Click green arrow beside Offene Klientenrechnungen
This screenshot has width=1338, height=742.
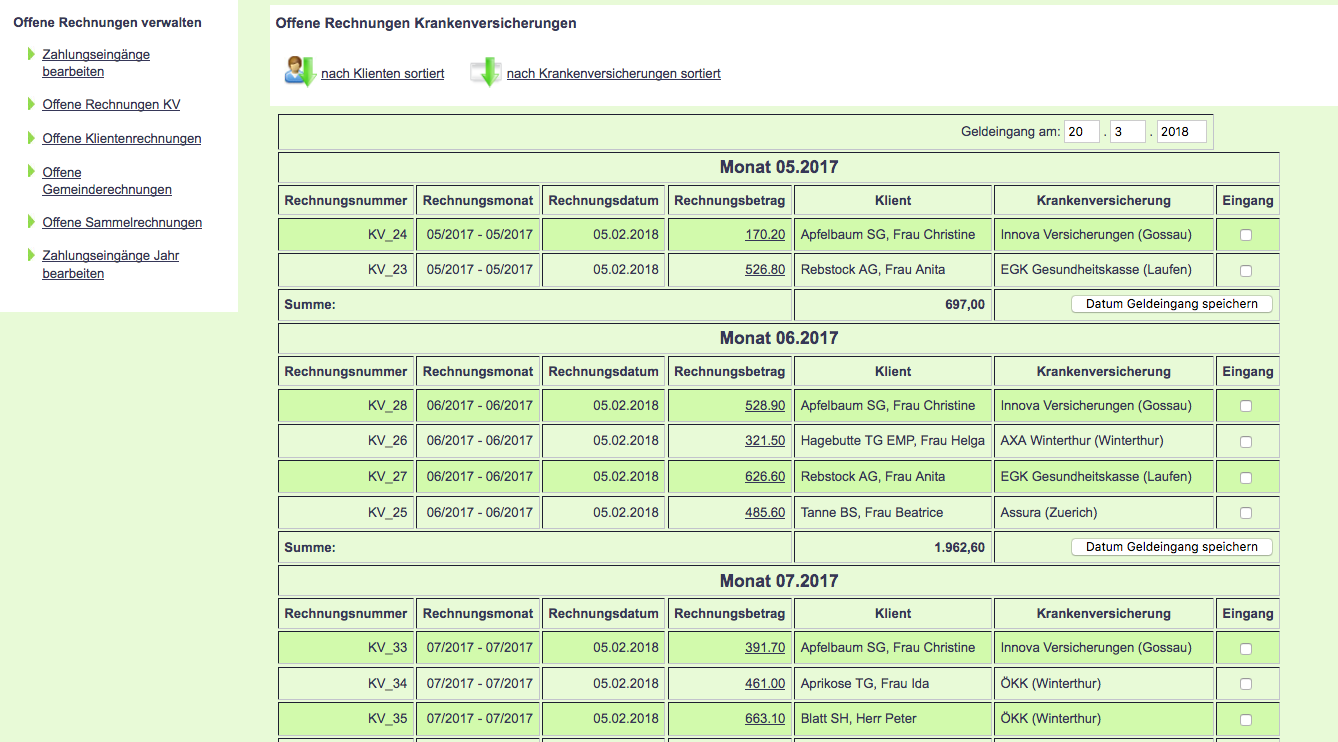point(32,138)
